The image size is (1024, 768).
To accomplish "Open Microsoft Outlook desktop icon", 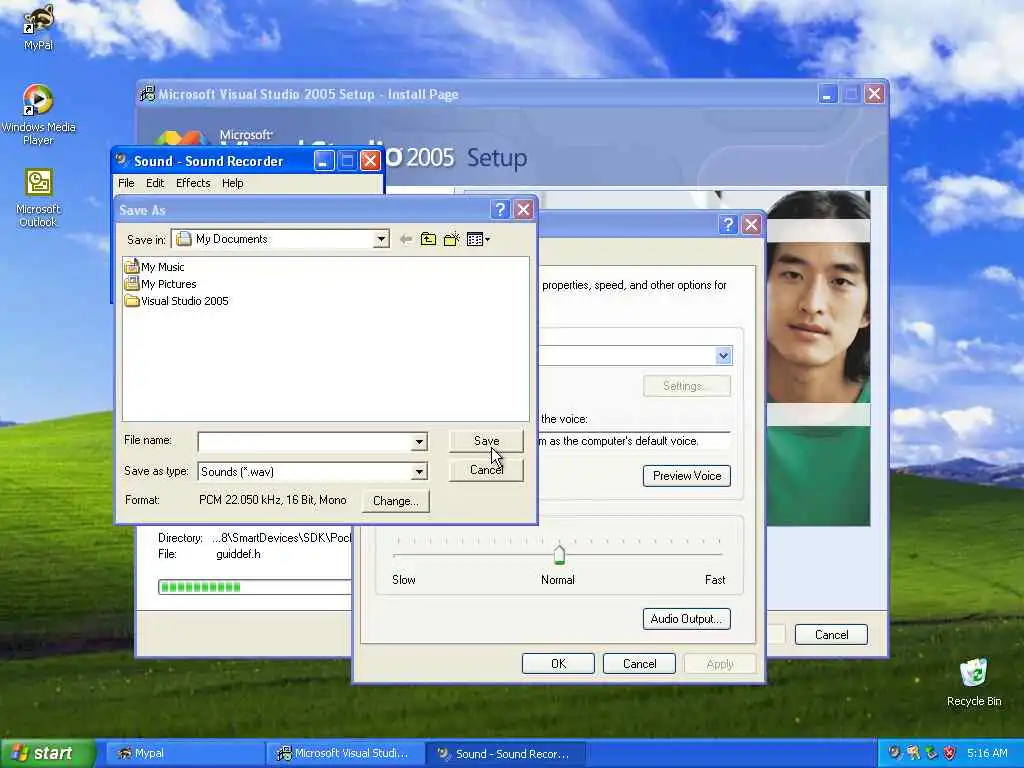I will pyautogui.click(x=38, y=198).
